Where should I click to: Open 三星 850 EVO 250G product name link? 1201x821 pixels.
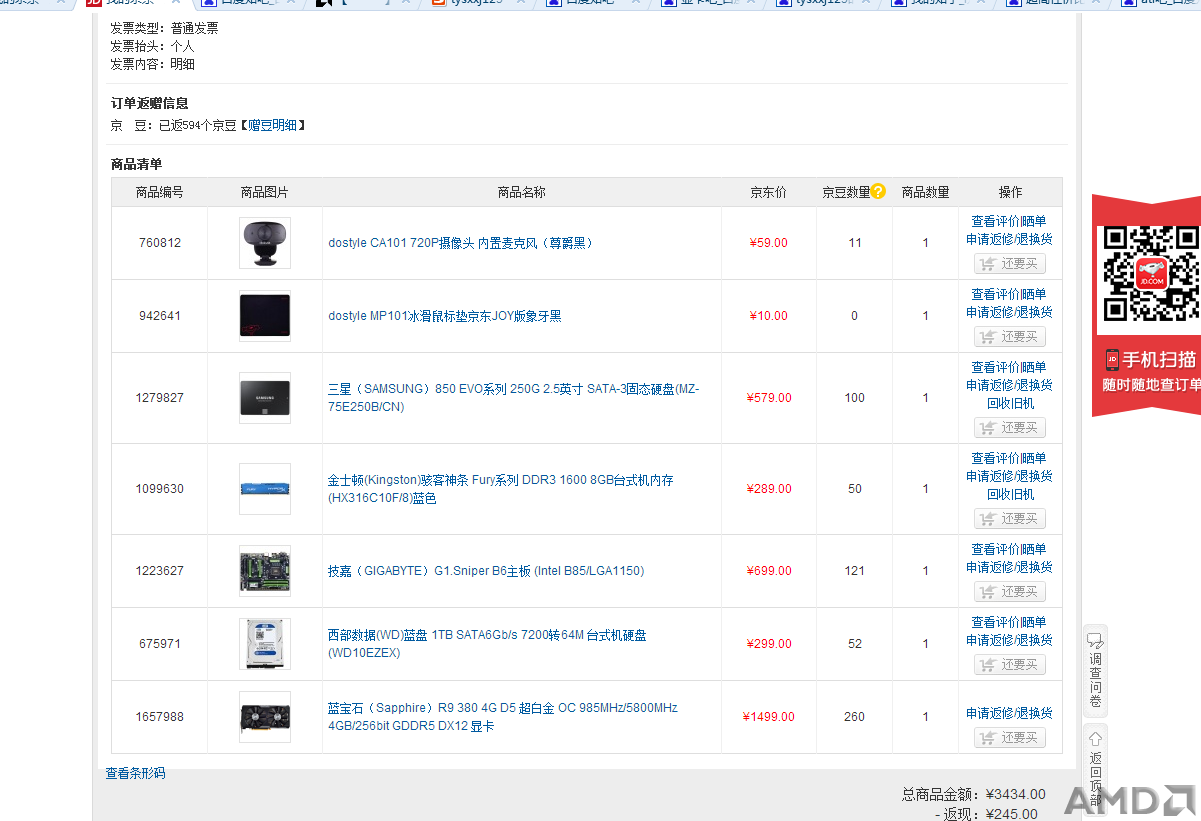[x=514, y=398]
